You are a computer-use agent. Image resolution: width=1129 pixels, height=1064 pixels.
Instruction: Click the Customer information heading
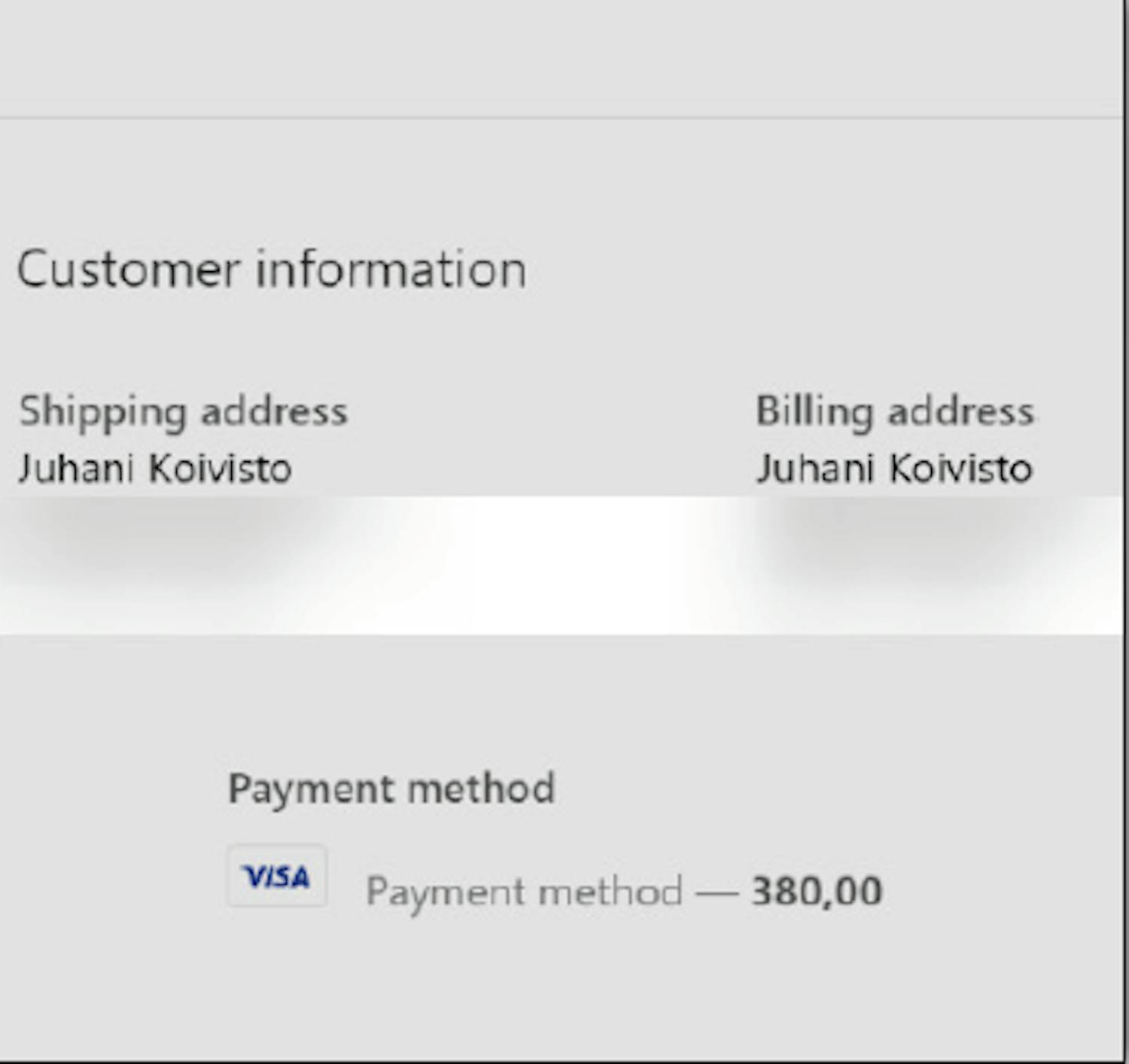click(x=271, y=269)
